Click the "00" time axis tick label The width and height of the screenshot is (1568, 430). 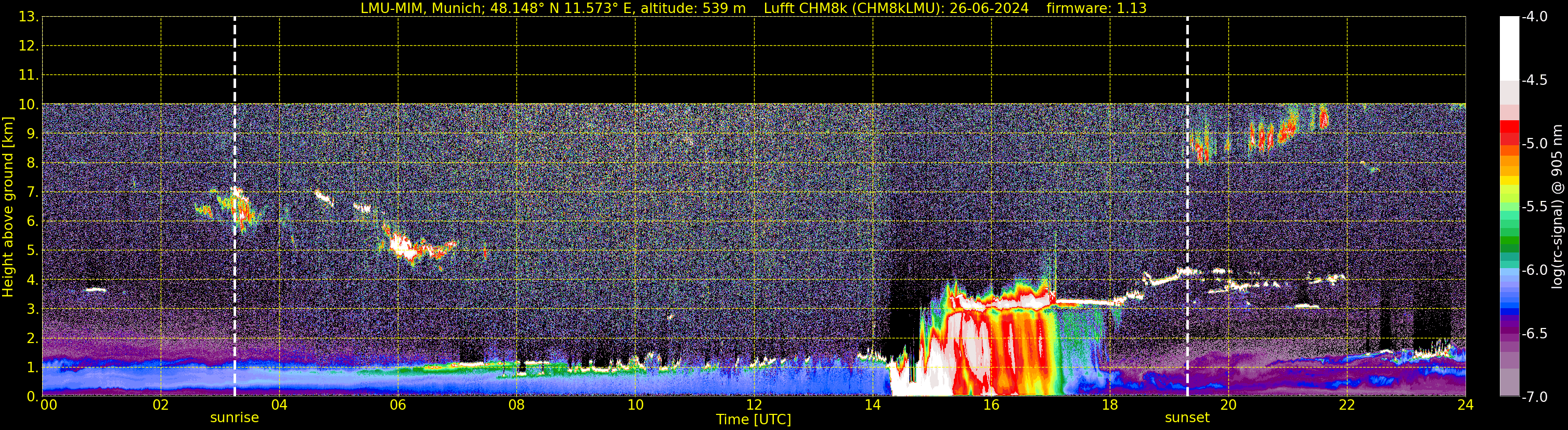point(48,405)
